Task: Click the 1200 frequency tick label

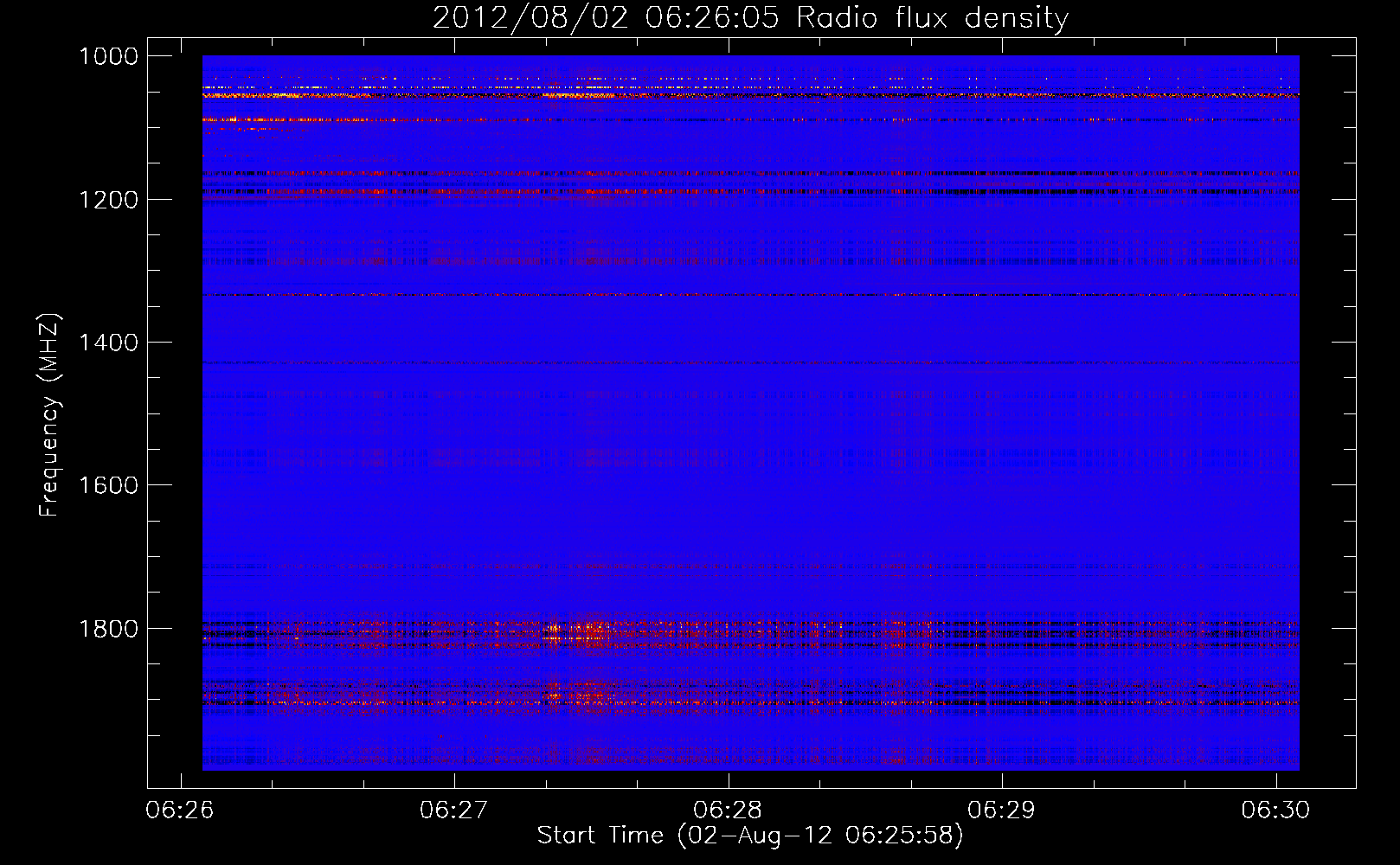Action: coord(108,200)
